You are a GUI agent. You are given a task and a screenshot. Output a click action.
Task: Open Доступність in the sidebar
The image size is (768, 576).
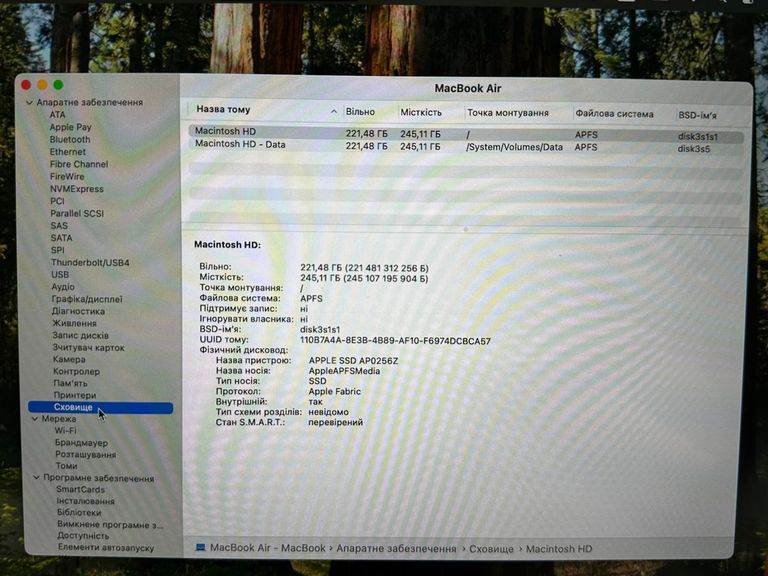point(83,536)
